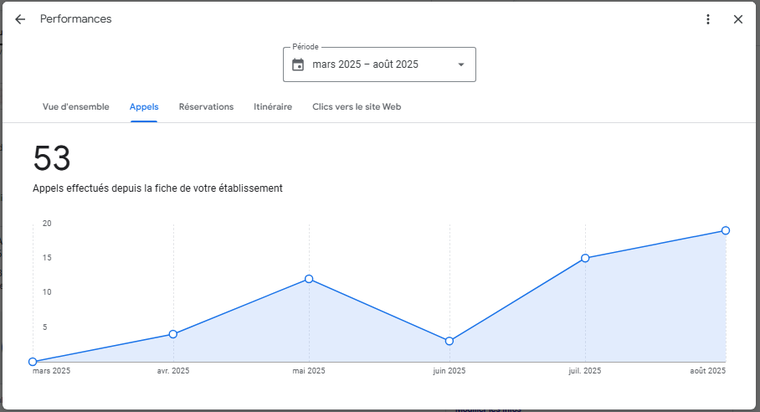
Task: Click the Performances dialog title
Action: point(76,19)
